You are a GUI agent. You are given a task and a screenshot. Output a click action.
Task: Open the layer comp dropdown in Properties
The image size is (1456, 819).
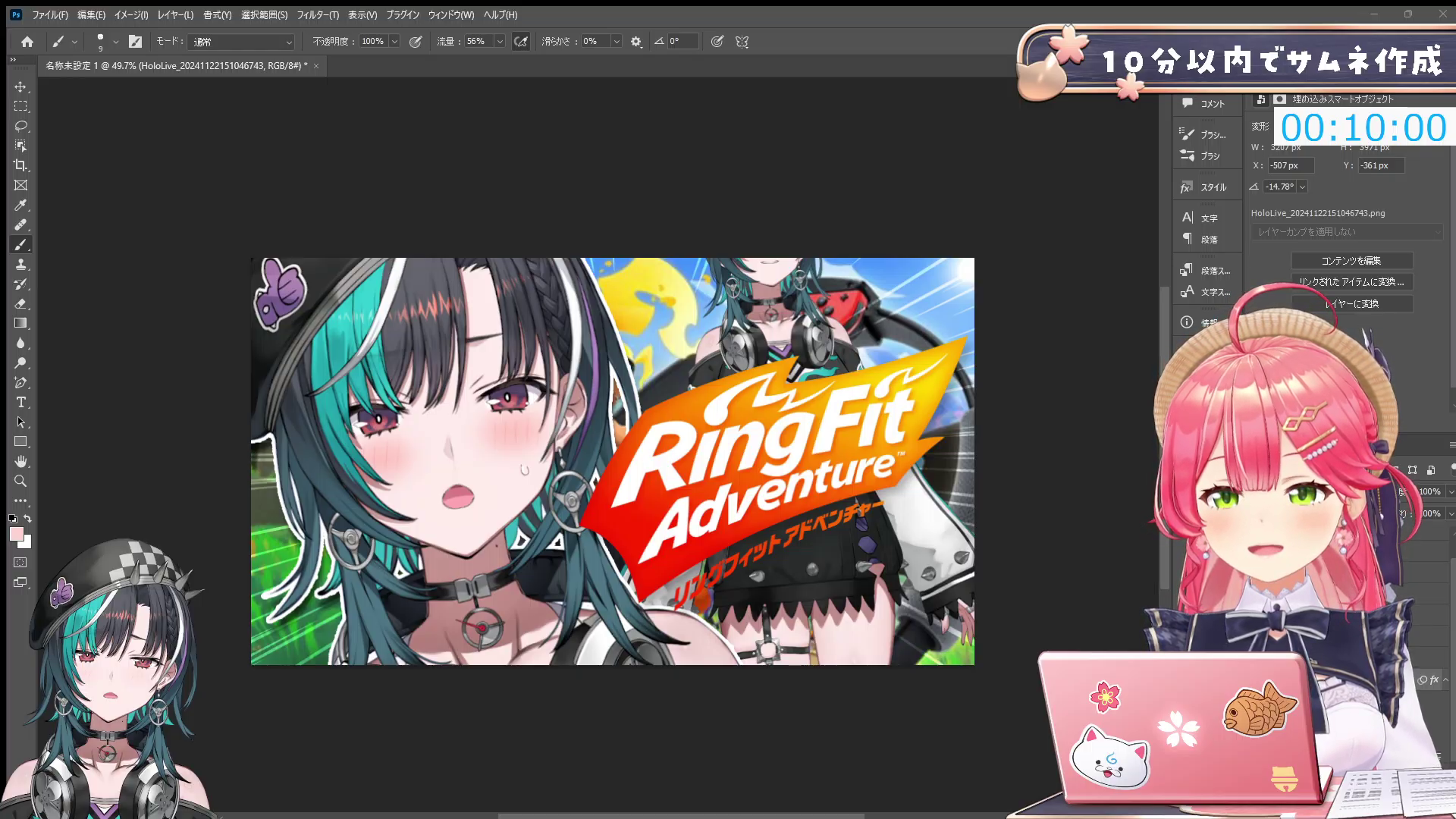pyautogui.click(x=1347, y=232)
